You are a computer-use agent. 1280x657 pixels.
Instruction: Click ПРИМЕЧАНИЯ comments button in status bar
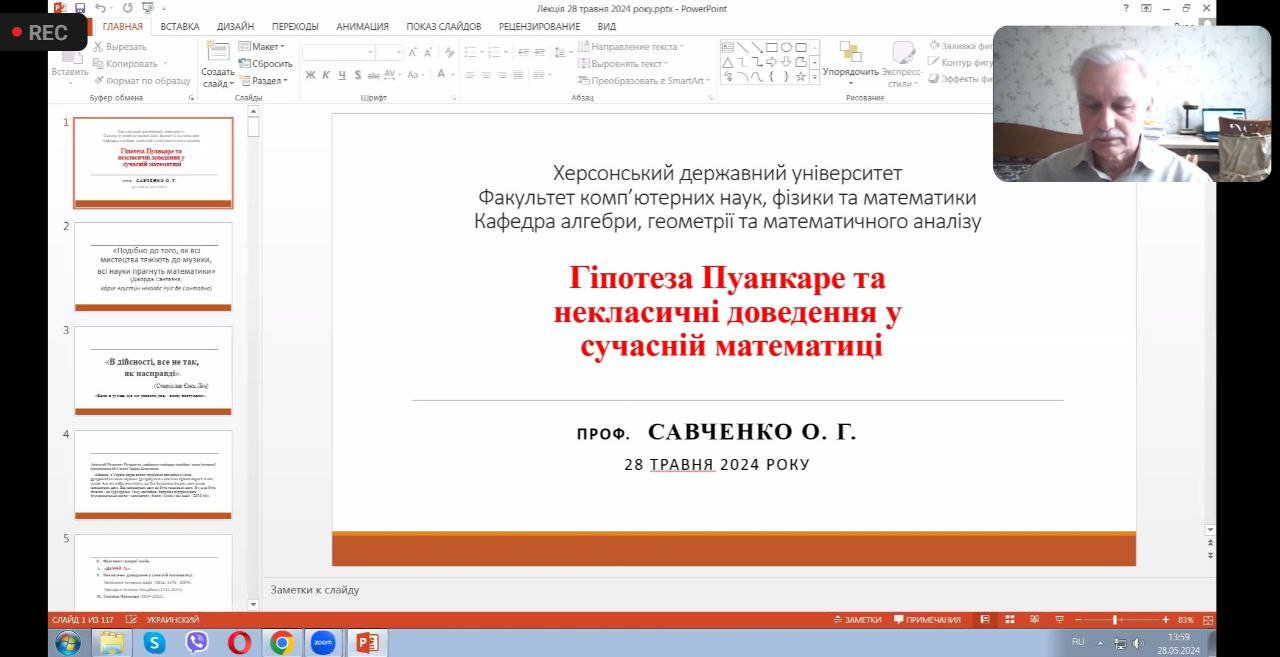927,620
